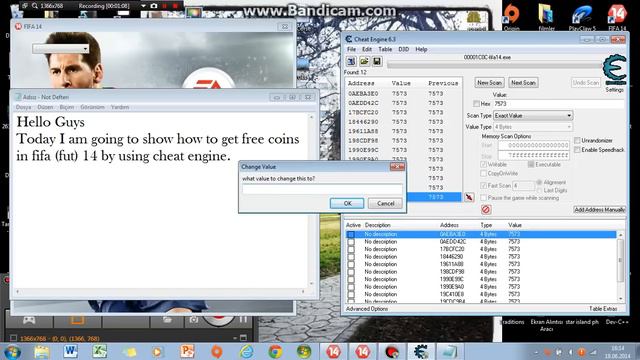Click Cancel in the Change Value dialog
Viewport: 640px width, 360px height.
(385, 203)
